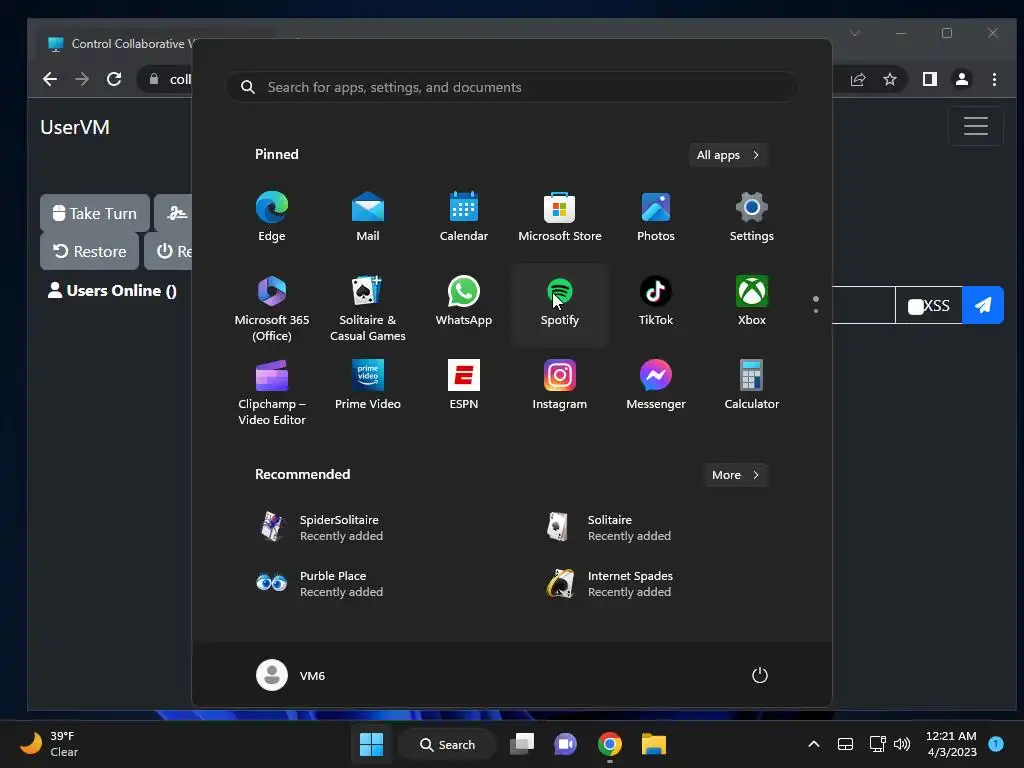The height and width of the screenshot is (768, 1024).
Task: Click the Start menu search field
Action: coord(512,88)
